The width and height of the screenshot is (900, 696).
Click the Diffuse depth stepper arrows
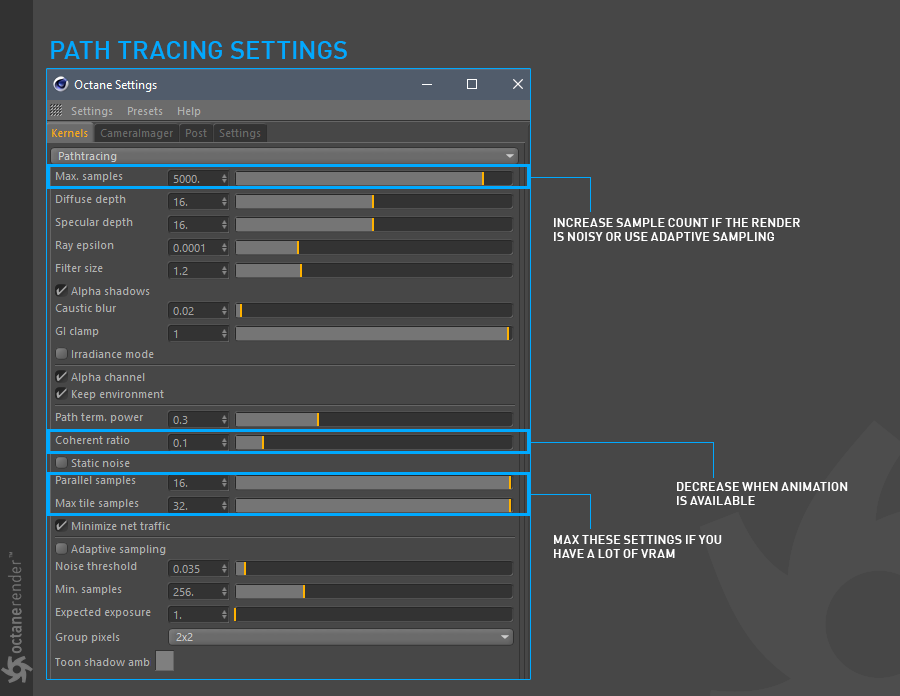point(224,201)
